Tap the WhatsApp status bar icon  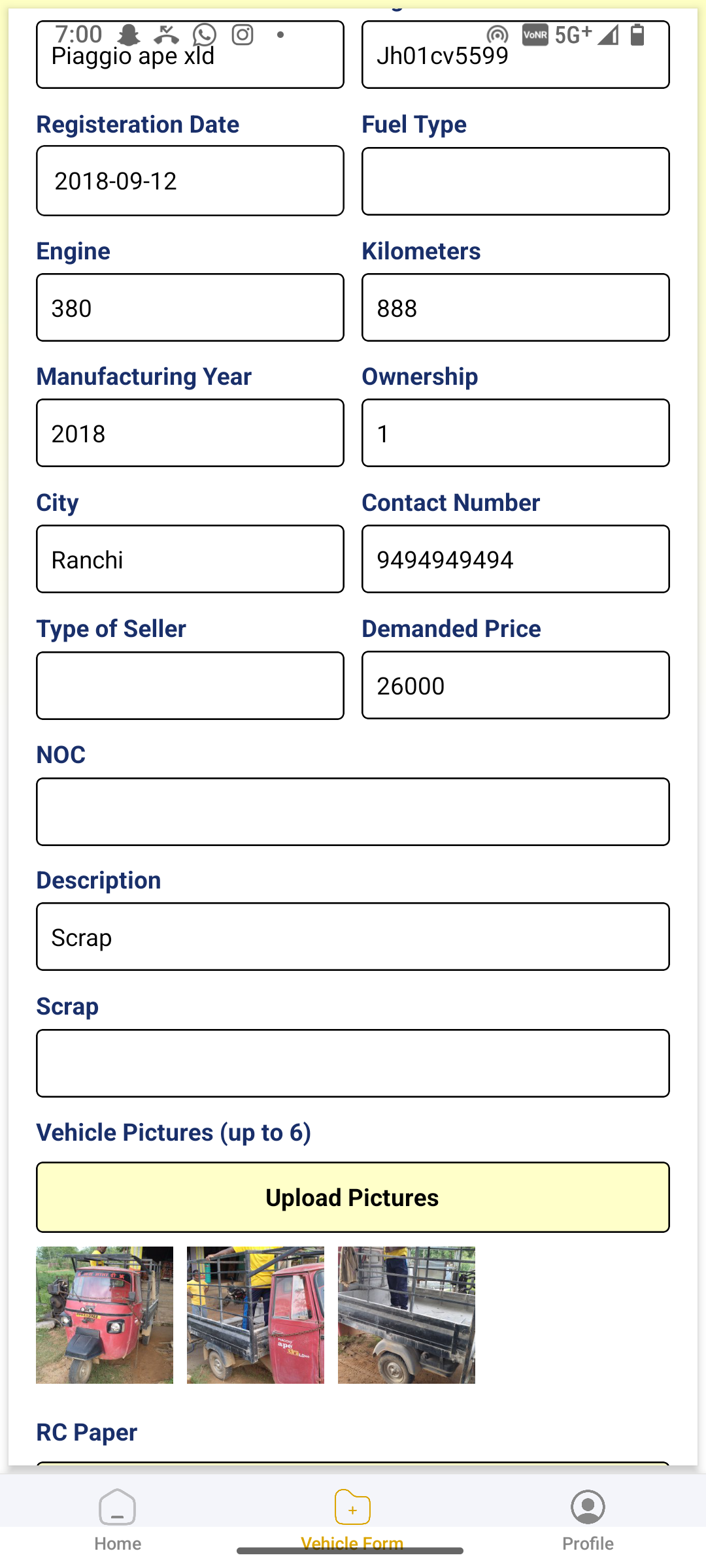(x=205, y=35)
